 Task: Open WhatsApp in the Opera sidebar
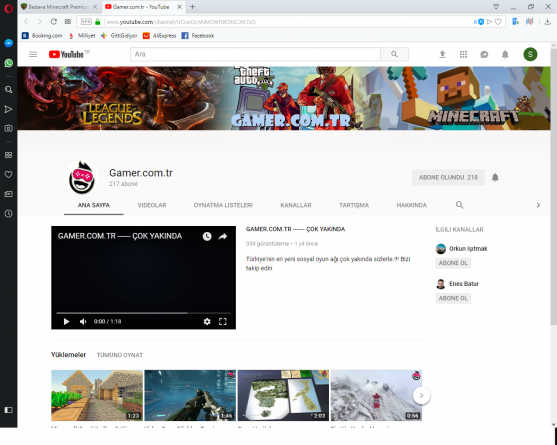(9, 63)
